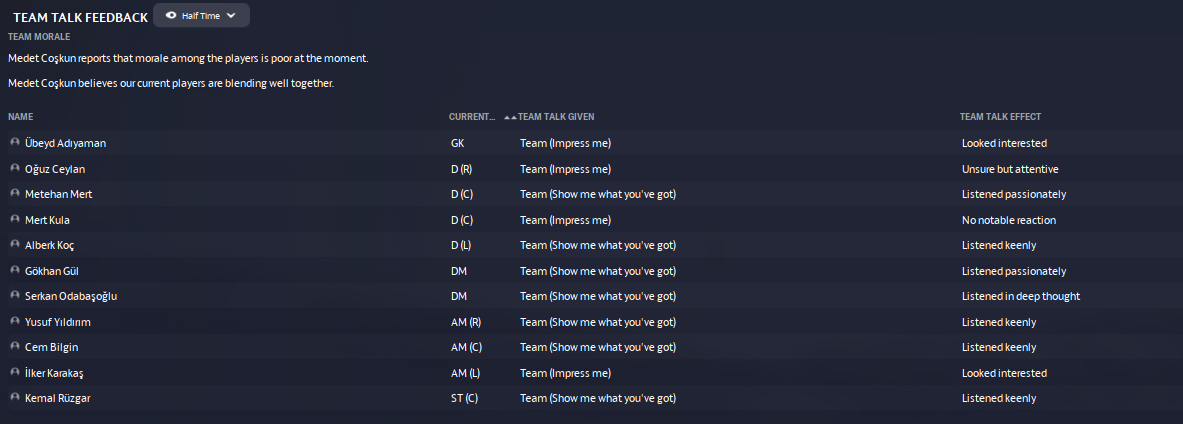Sort by Team Talk Effect column
The height and width of the screenshot is (424, 1183).
coord(1000,117)
